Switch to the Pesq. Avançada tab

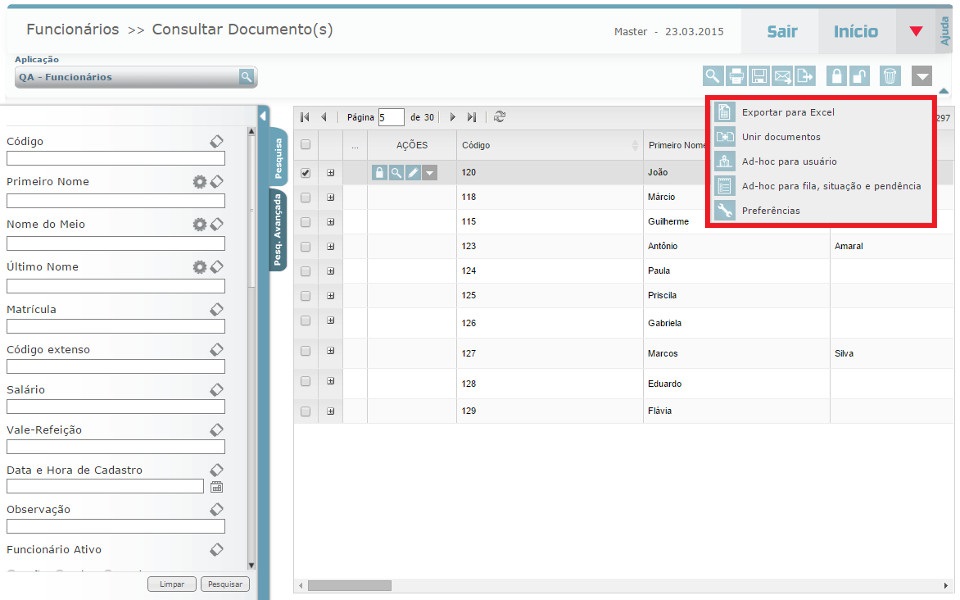(x=277, y=231)
